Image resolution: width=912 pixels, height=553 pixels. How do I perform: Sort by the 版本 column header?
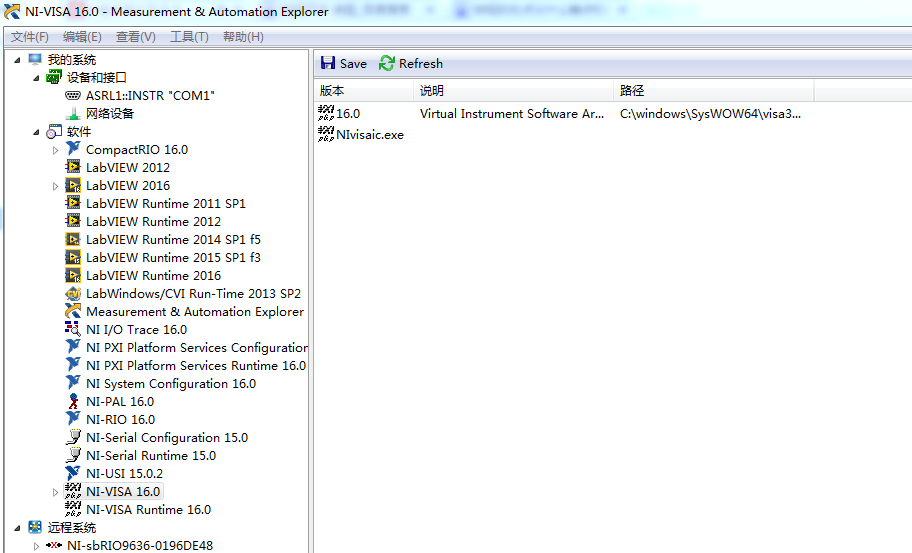364,91
